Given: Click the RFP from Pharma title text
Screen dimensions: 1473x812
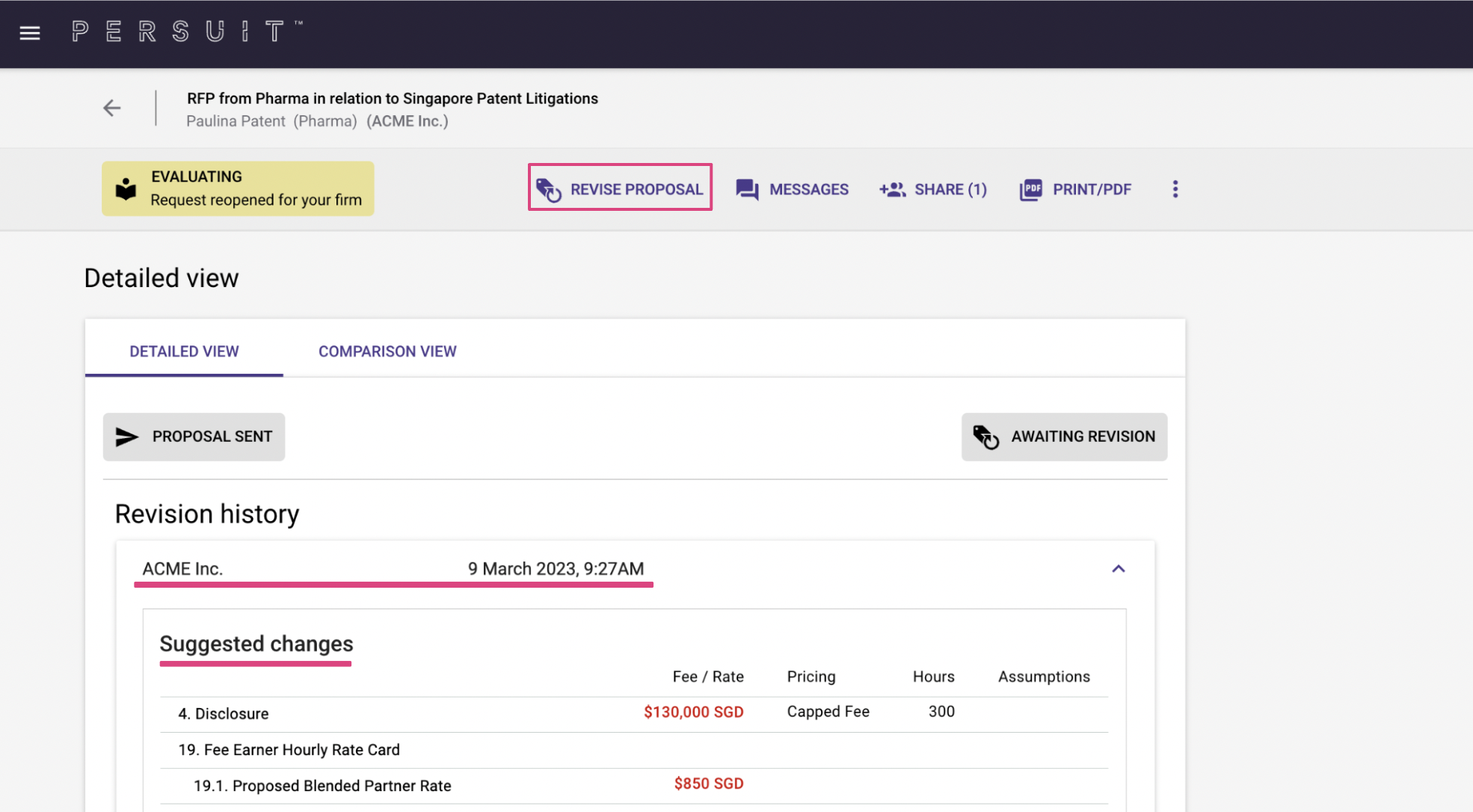Looking at the screenshot, I should click(x=393, y=99).
